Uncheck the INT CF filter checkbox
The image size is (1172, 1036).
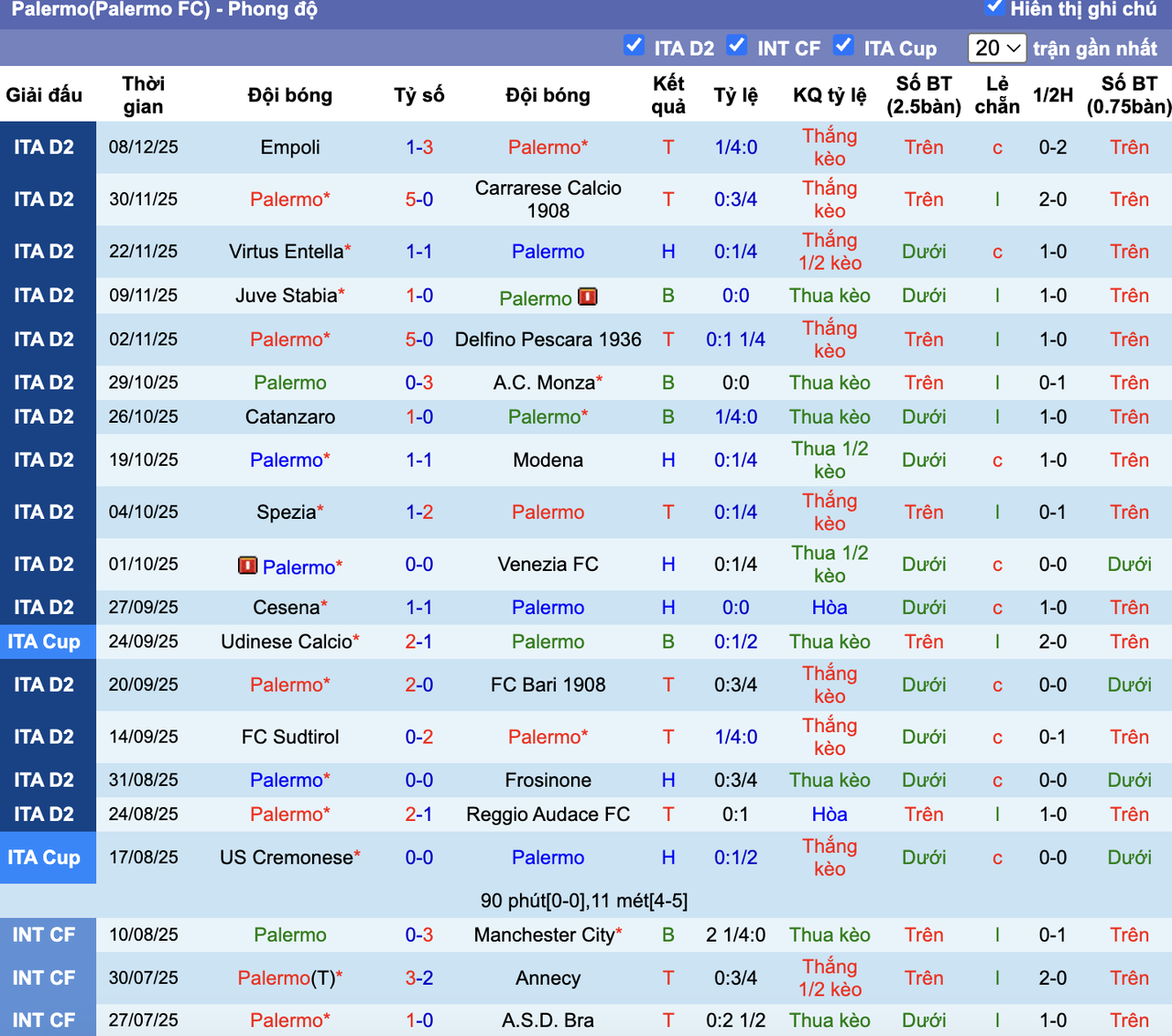click(736, 46)
